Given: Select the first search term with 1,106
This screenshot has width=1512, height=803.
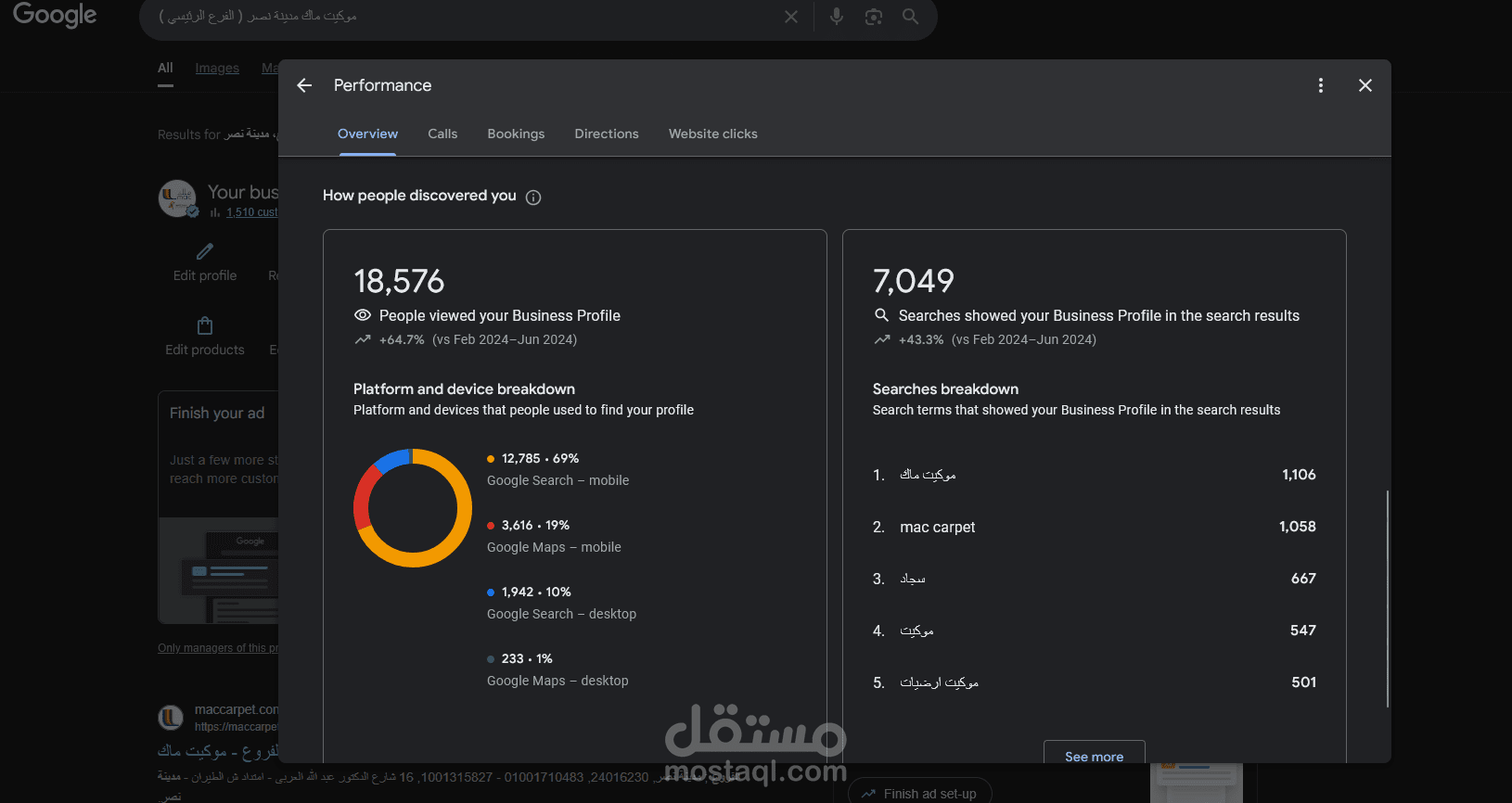Looking at the screenshot, I should 1095,475.
